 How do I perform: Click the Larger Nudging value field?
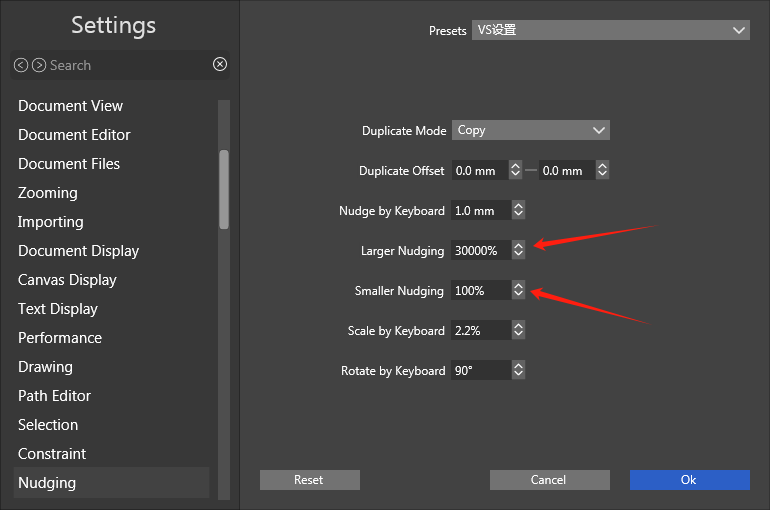point(479,251)
